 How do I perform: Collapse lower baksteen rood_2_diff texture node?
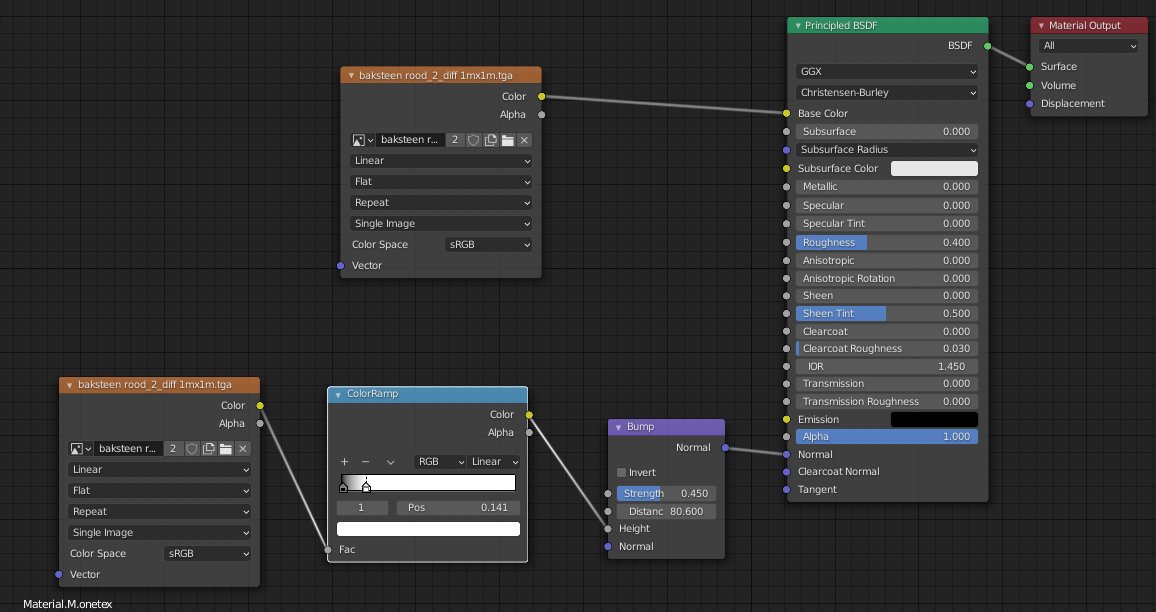tap(69, 385)
